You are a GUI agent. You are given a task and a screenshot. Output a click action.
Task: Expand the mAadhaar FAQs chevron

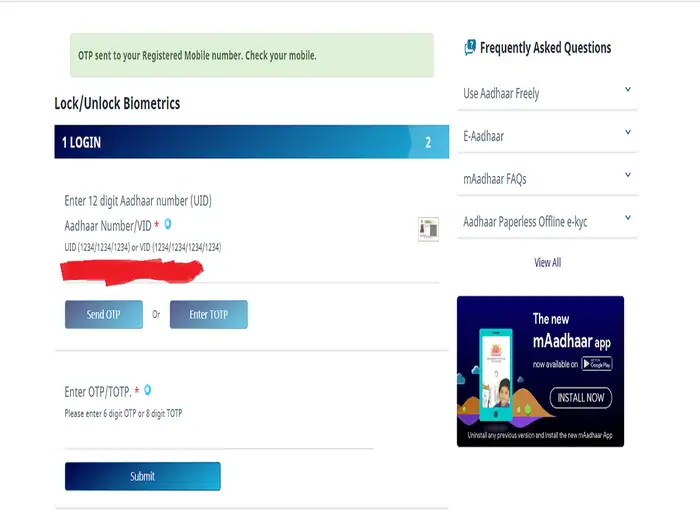tap(628, 175)
